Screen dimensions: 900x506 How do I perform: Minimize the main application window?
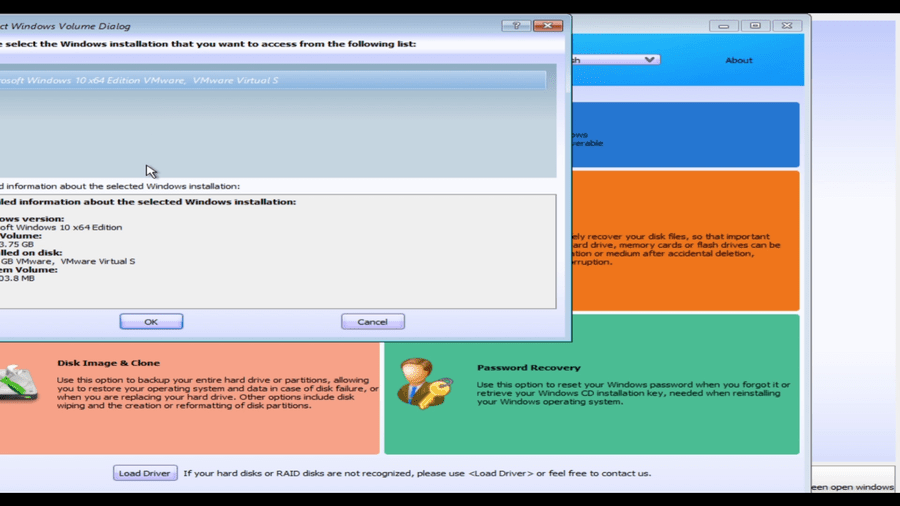pyautogui.click(x=723, y=26)
